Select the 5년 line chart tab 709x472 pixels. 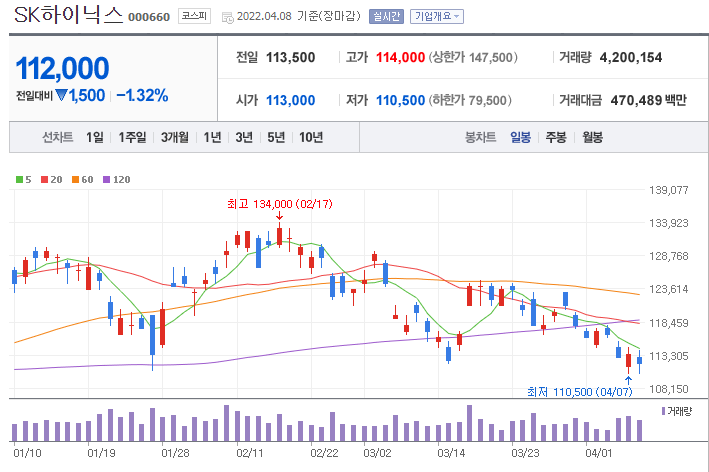click(276, 137)
